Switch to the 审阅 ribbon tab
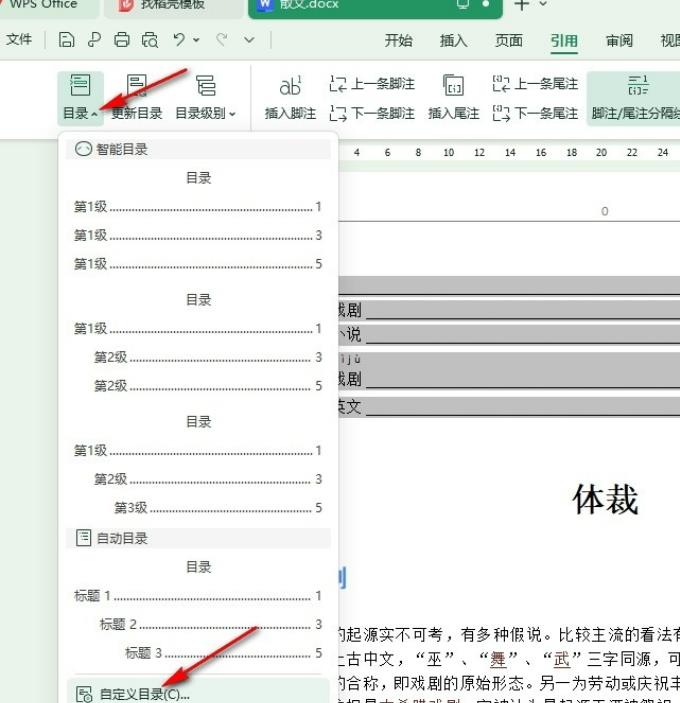 (619, 41)
